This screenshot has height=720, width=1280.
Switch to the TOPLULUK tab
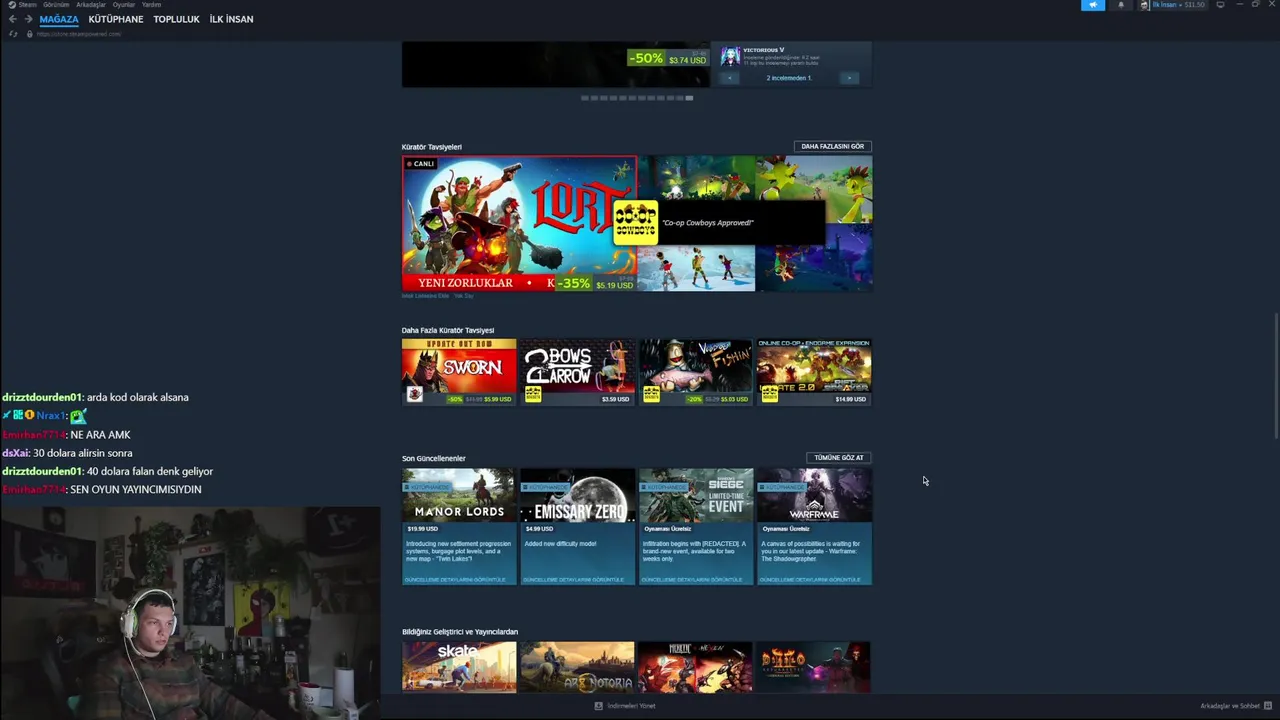pyautogui.click(x=176, y=19)
